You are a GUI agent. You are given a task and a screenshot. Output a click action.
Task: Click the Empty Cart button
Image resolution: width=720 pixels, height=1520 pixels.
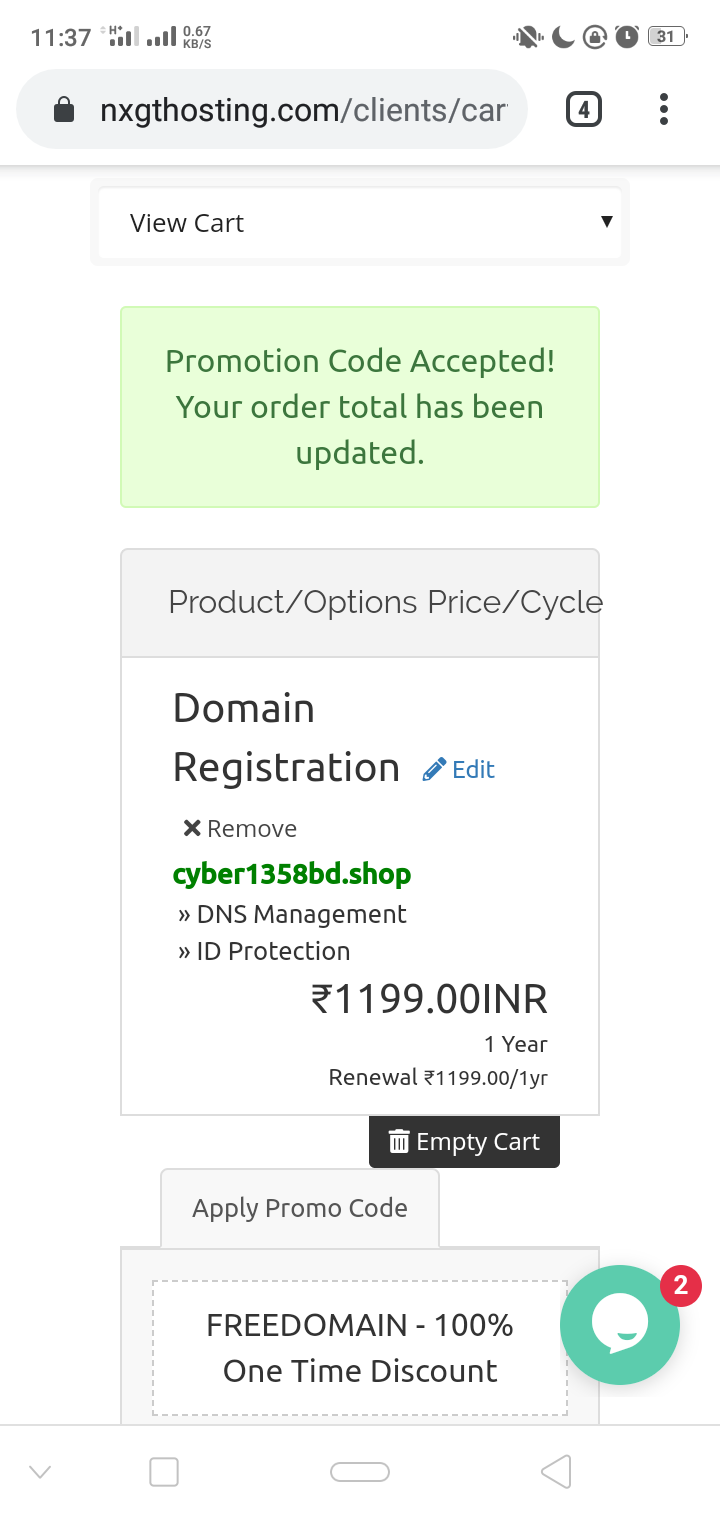pos(464,1142)
